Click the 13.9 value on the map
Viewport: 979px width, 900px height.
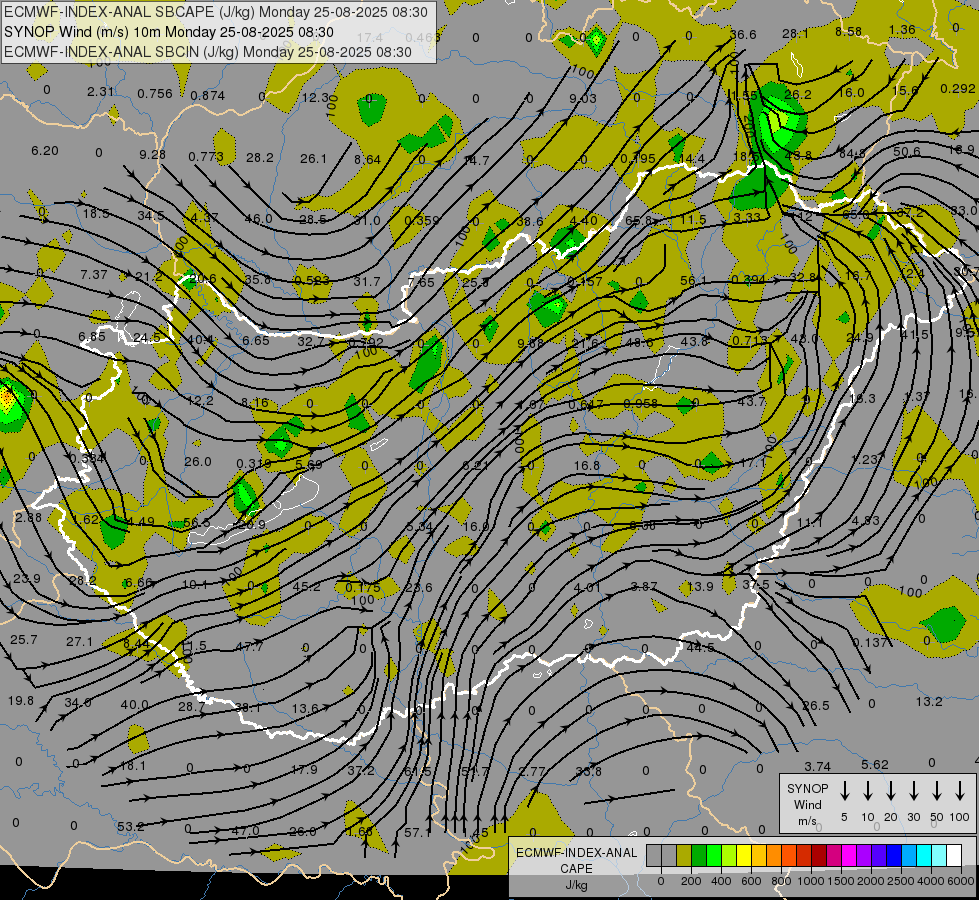click(700, 586)
